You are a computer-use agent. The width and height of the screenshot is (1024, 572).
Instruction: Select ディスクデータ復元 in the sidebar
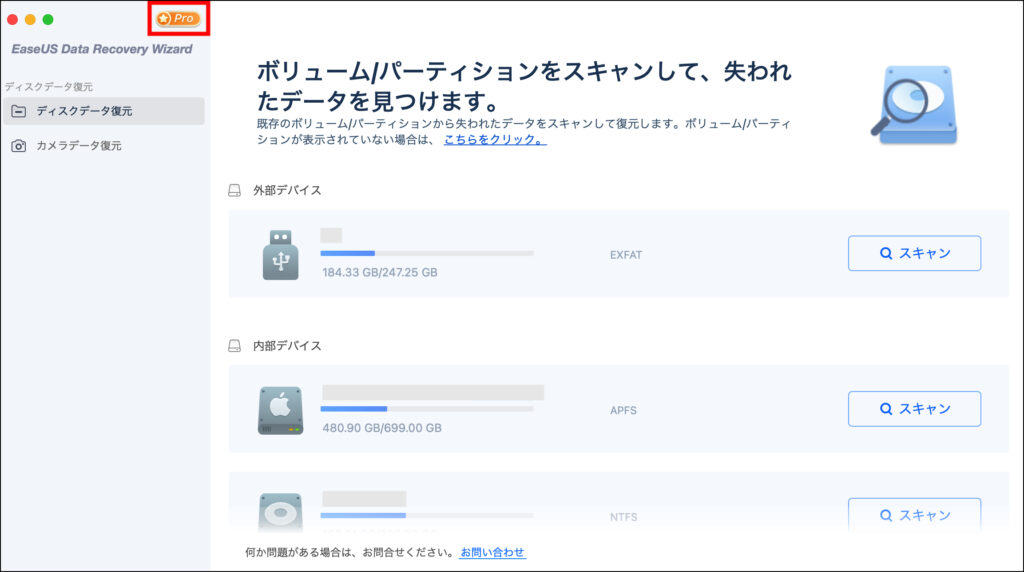(104, 111)
